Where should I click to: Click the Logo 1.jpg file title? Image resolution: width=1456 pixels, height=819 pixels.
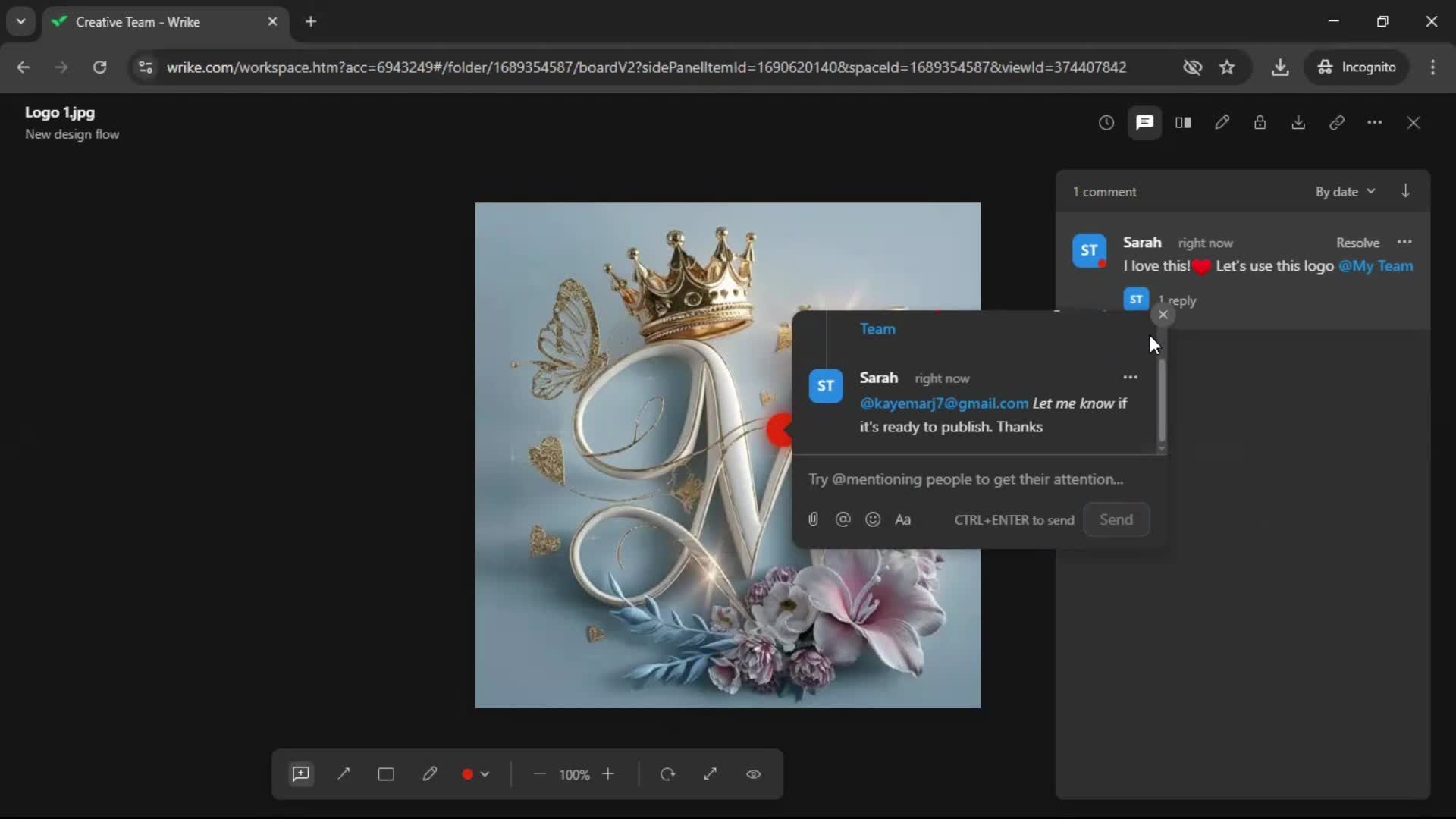[x=60, y=112]
